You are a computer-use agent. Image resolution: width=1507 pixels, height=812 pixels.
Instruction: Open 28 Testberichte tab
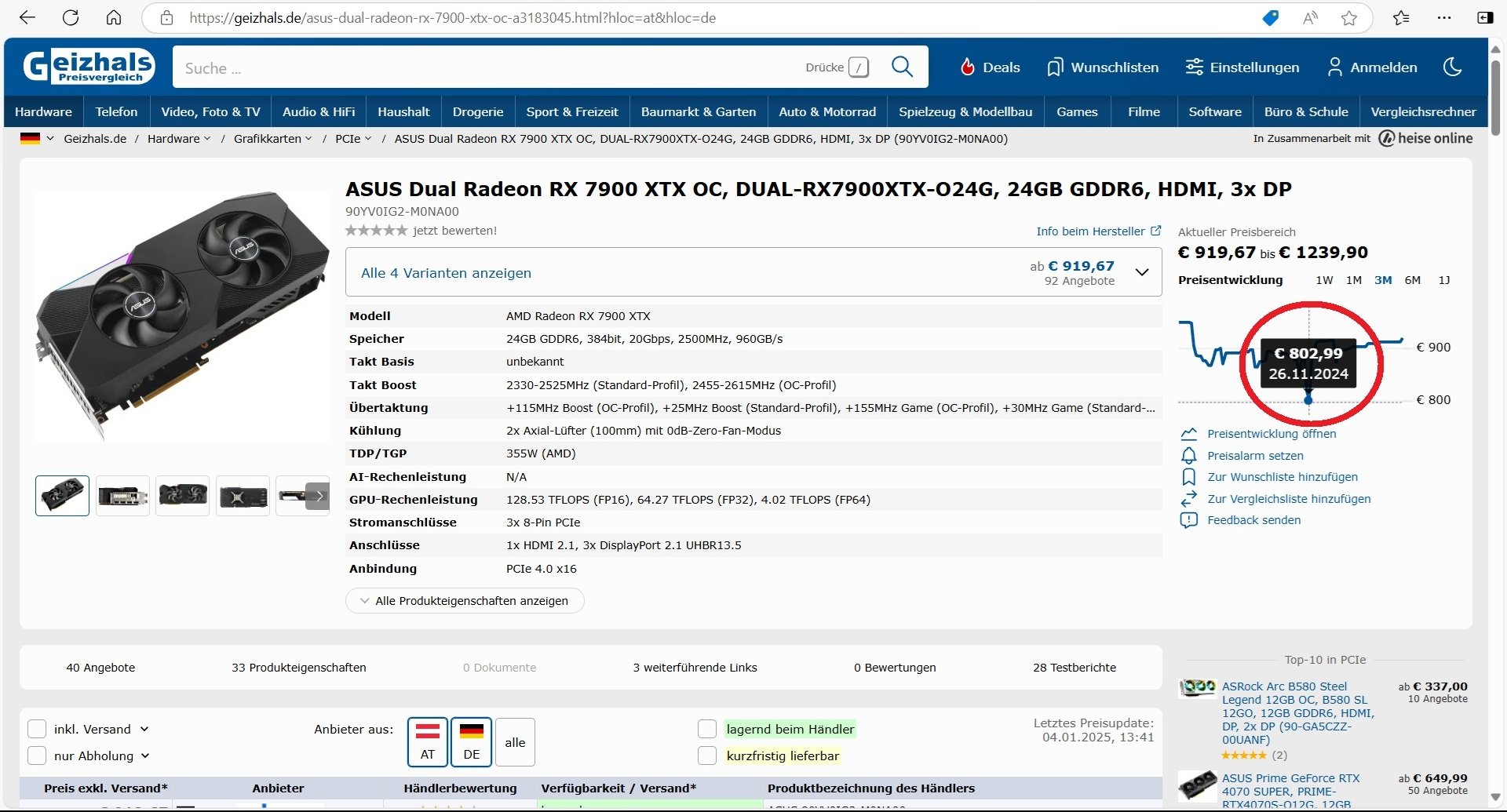click(1075, 668)
